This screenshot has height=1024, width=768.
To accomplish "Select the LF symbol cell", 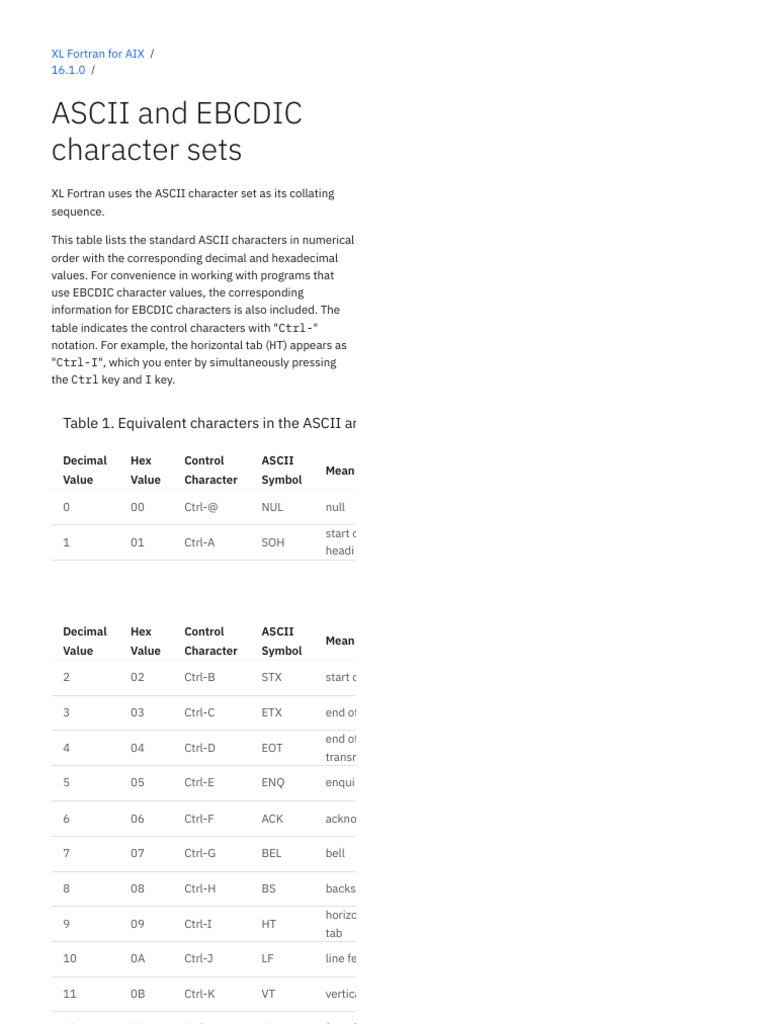I will [x=268, y=958].
